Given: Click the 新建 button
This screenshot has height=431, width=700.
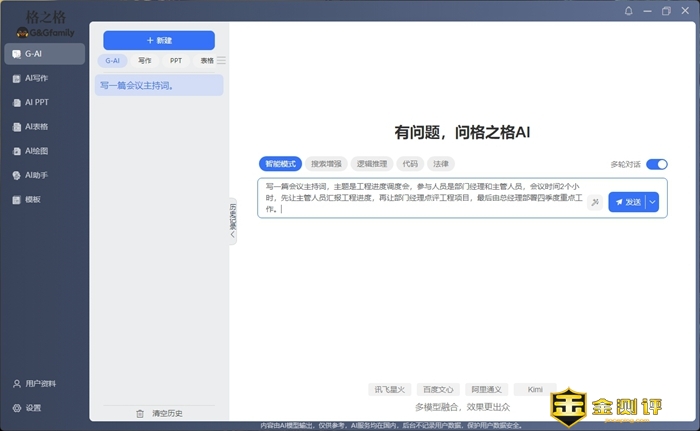Looking at the screenshot, I should [x=159, y=40].
